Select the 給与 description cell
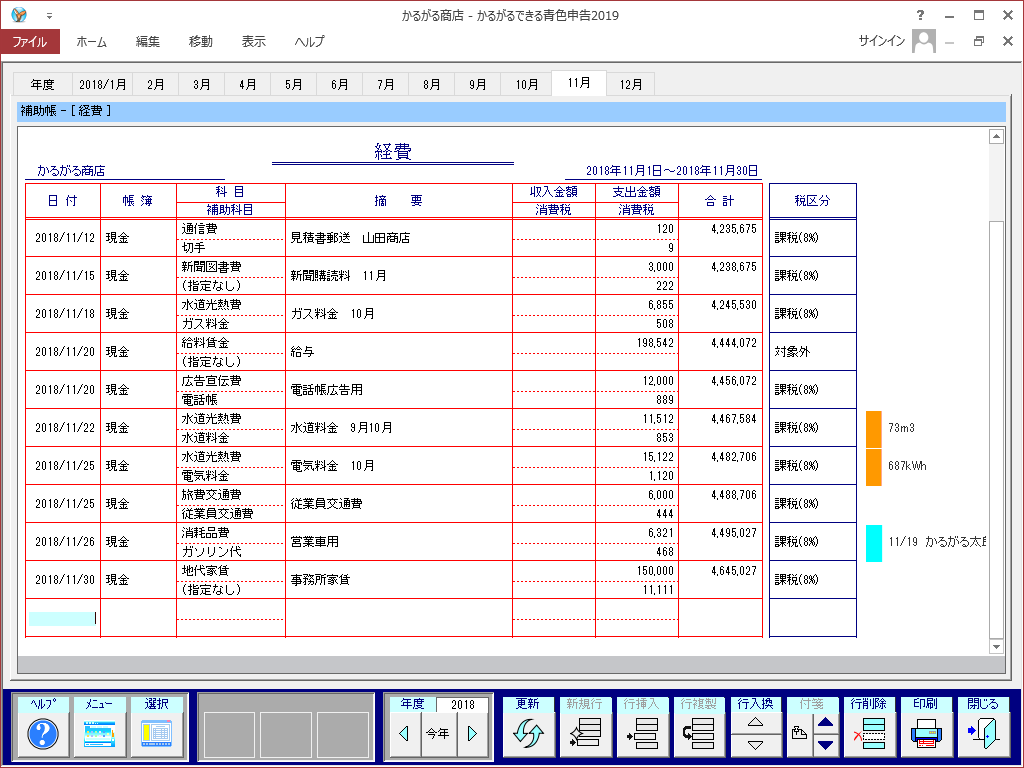This screenshot has width=1024, height=768. click(399, 351)
